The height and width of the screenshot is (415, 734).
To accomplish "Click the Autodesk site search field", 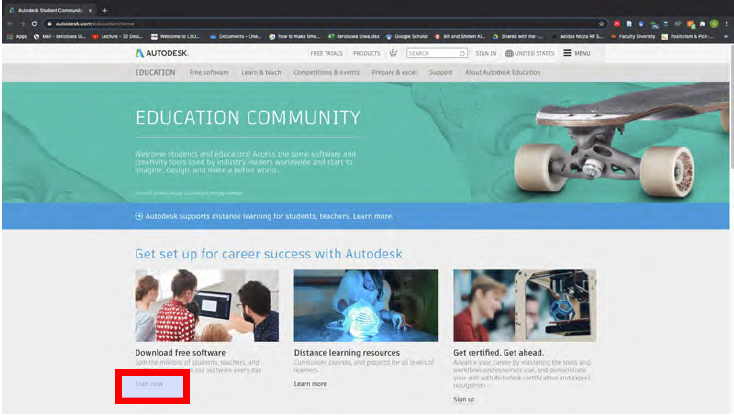I will 433,53.
